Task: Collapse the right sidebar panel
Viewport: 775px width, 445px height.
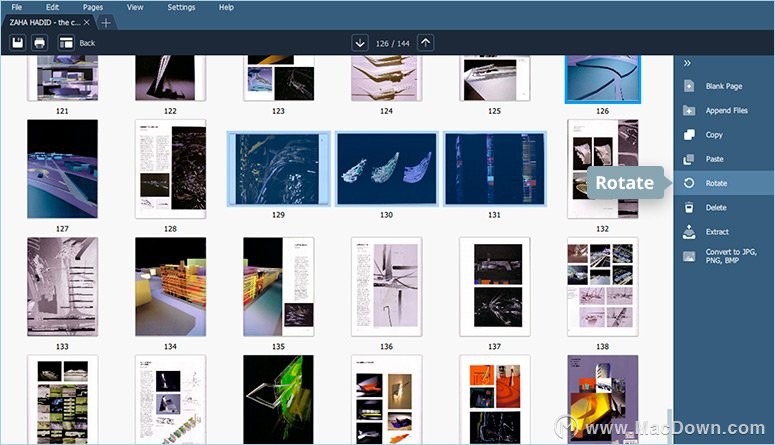Action: [687, 63]
